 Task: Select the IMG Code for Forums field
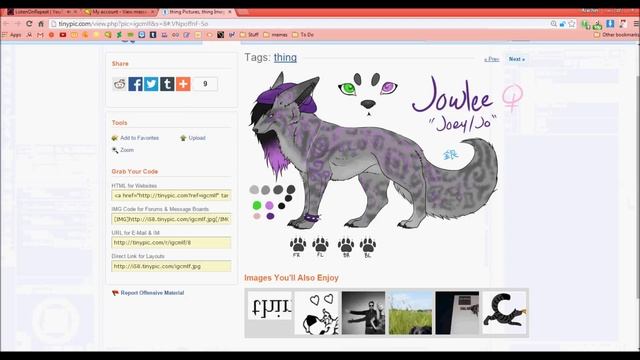171,219
